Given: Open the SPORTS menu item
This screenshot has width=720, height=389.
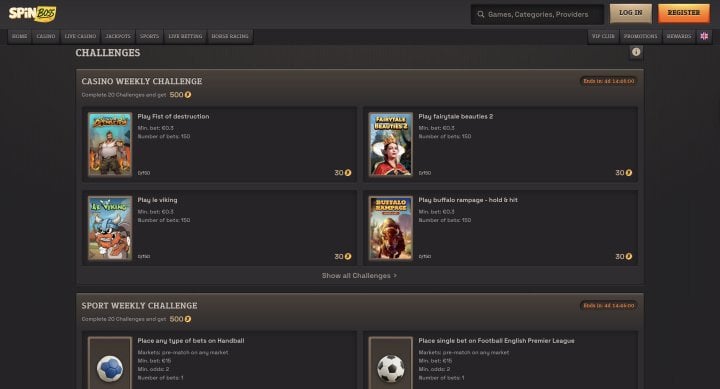Looking at the screenshot, I should [149, 36].
